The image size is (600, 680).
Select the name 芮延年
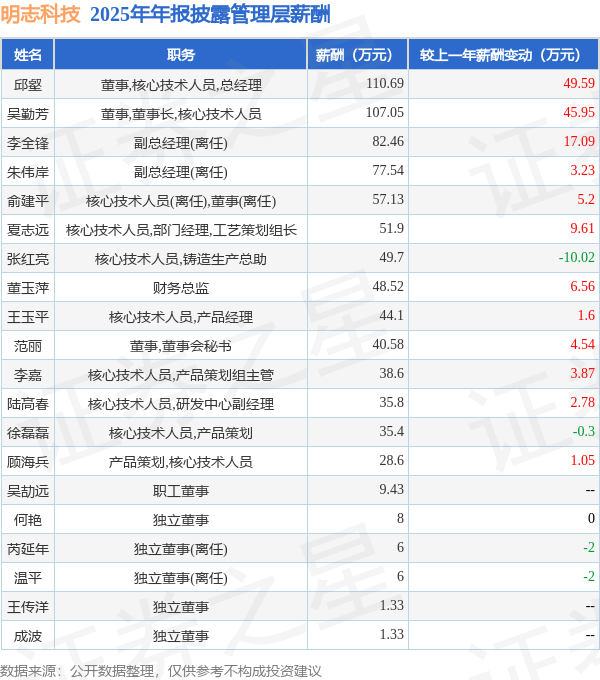tap(28, 549)
